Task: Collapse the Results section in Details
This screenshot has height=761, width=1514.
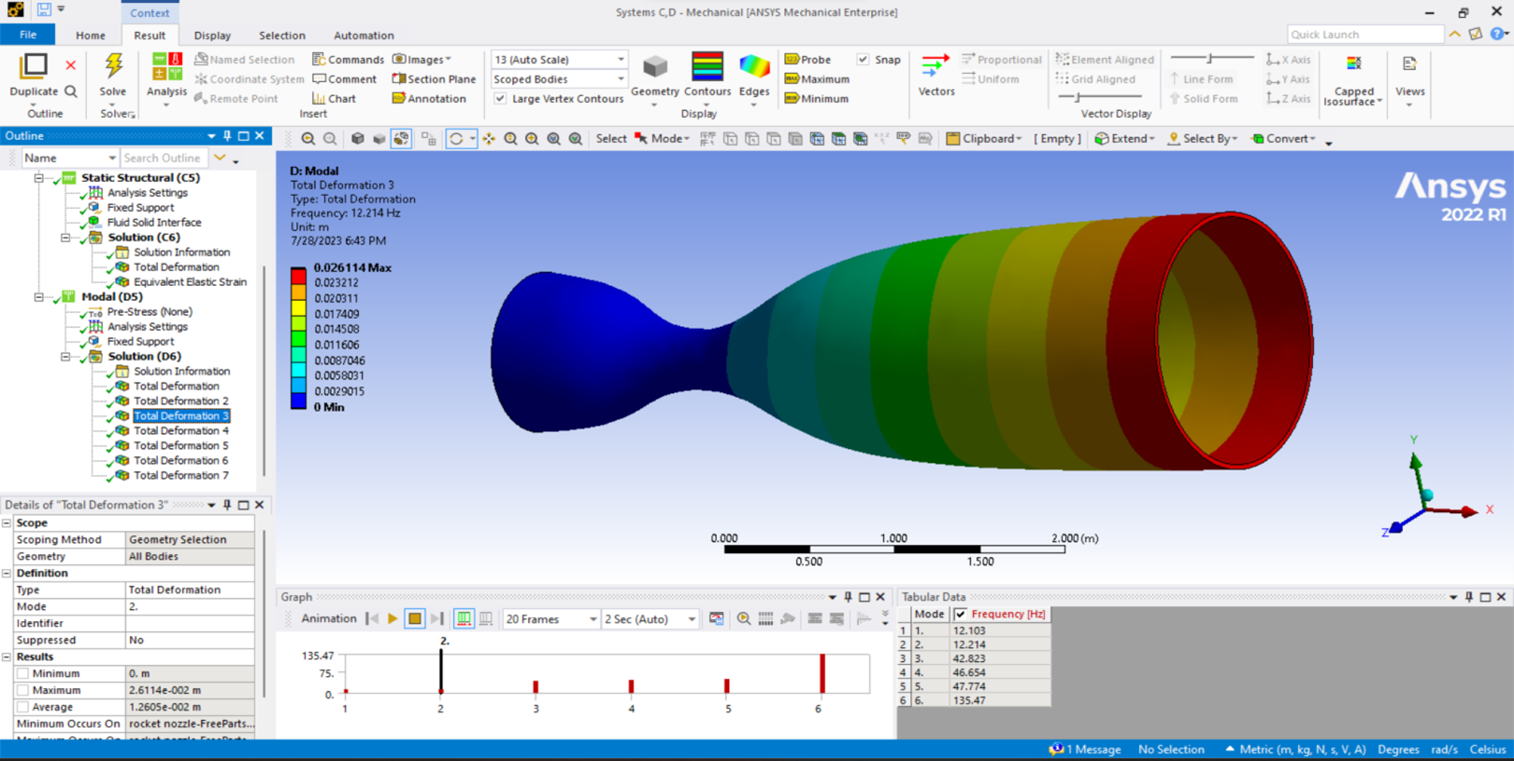Action: pos(7,657)
